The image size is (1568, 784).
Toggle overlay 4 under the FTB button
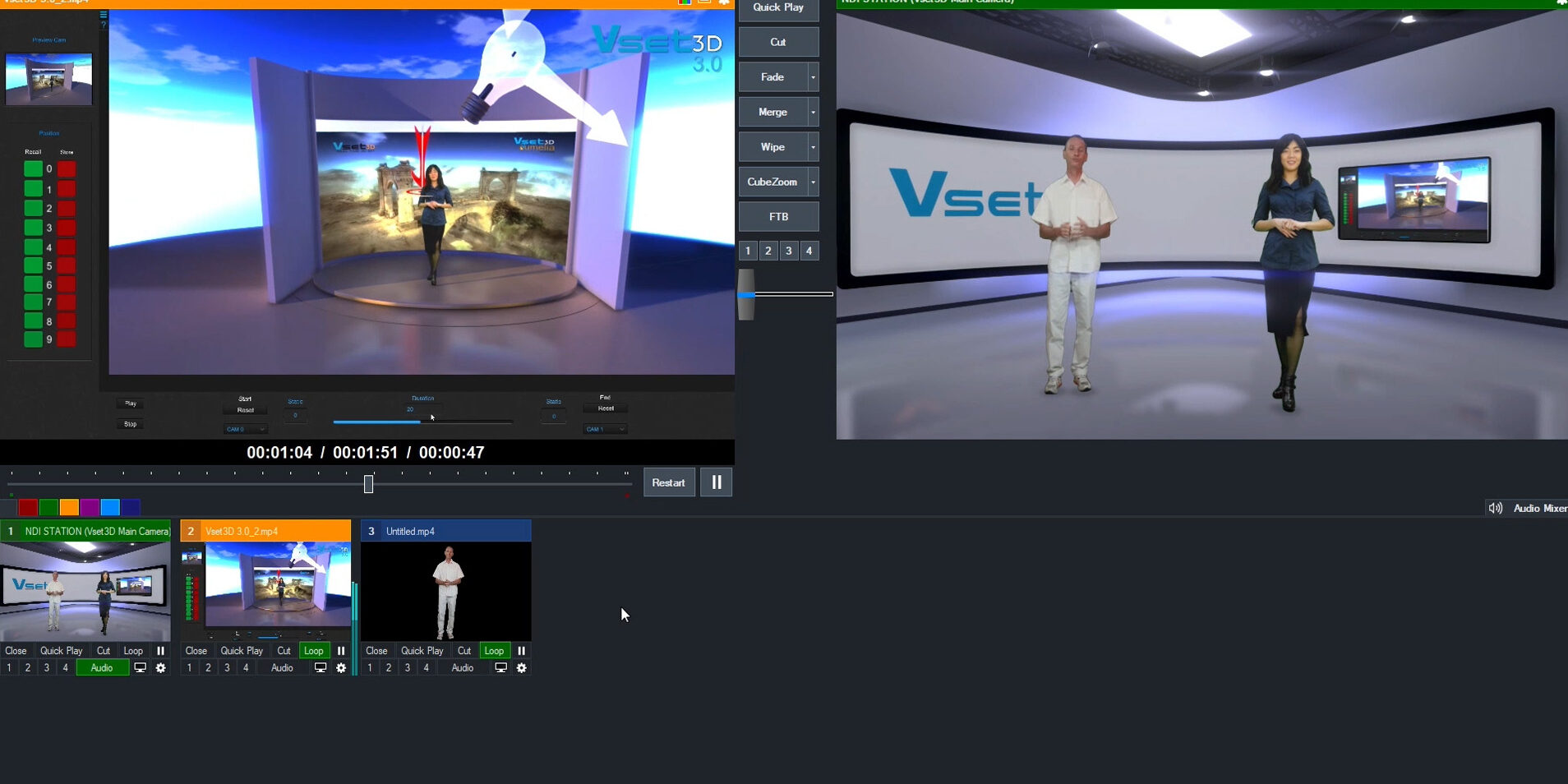[x=809, y=251]
